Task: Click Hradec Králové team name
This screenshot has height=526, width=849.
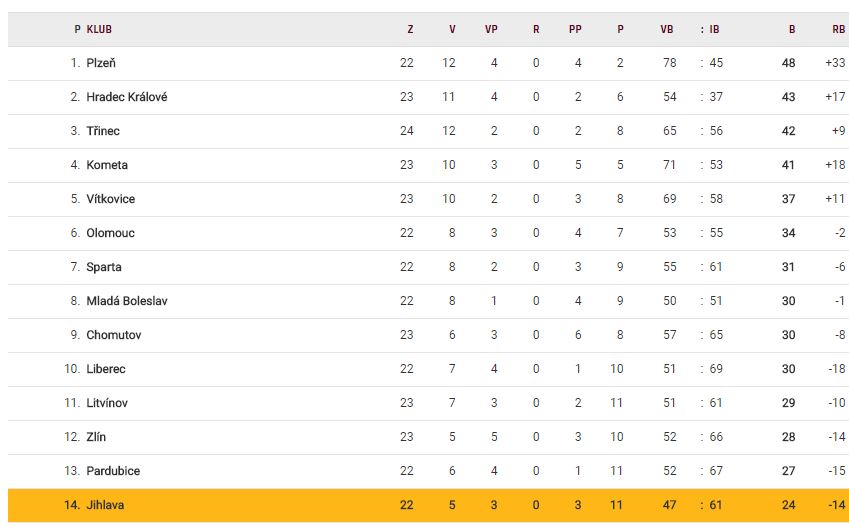Action: [x=126, y=97]
